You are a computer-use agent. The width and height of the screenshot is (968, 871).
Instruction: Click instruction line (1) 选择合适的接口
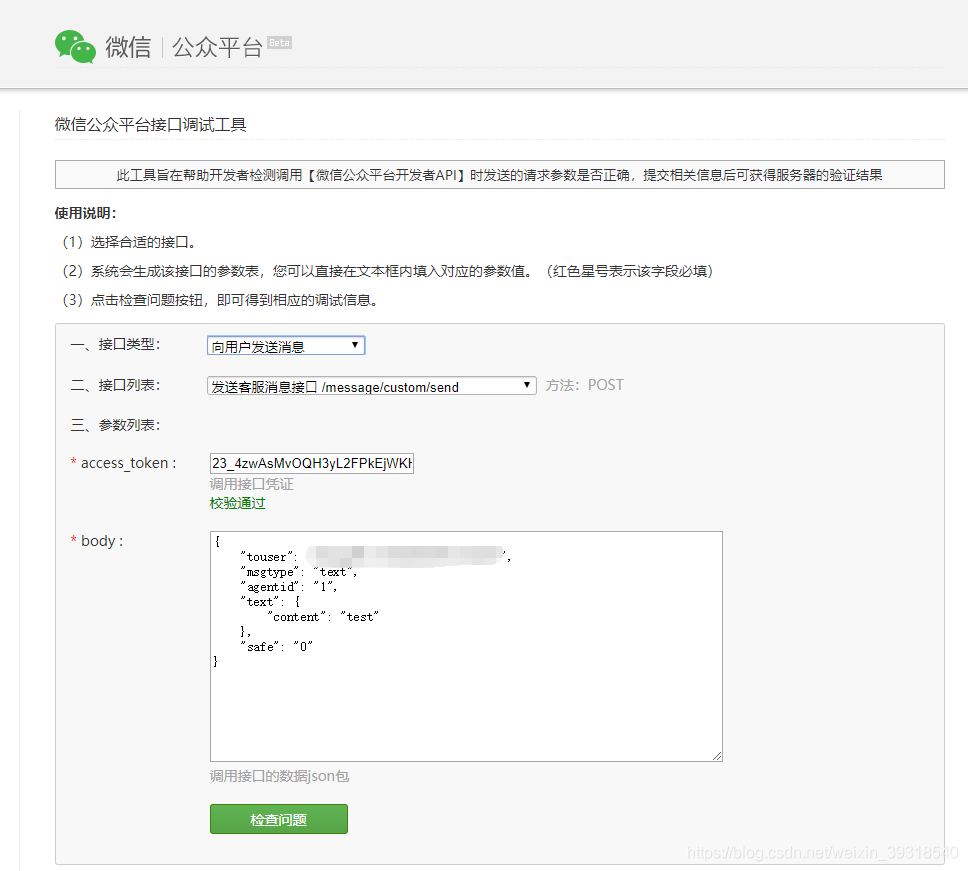point(129,242)
